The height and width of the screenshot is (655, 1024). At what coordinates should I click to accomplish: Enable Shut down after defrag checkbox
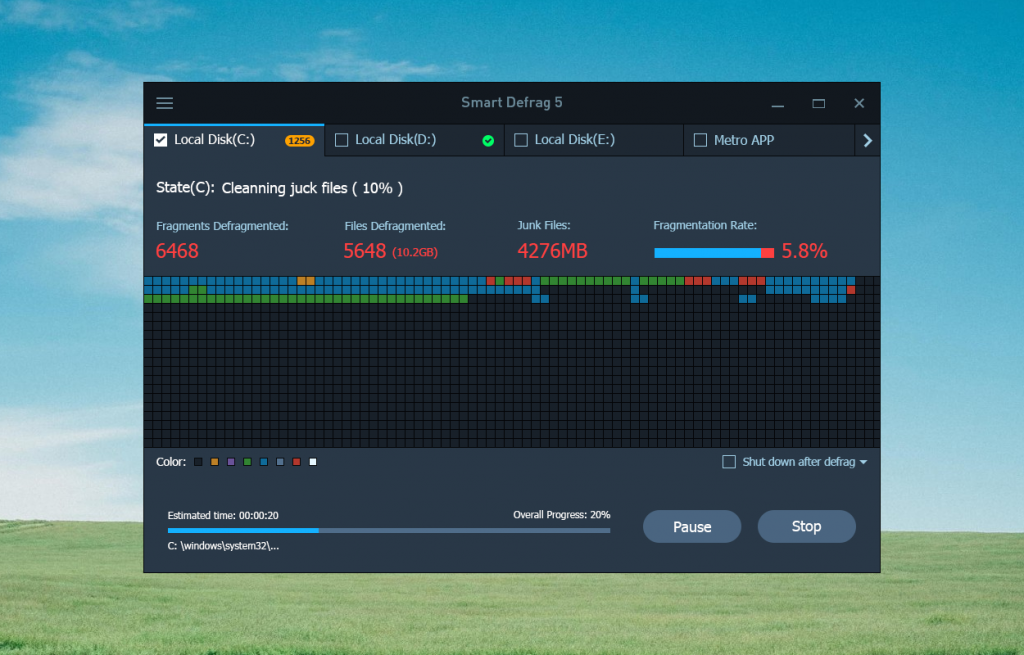tap(729, 462)
